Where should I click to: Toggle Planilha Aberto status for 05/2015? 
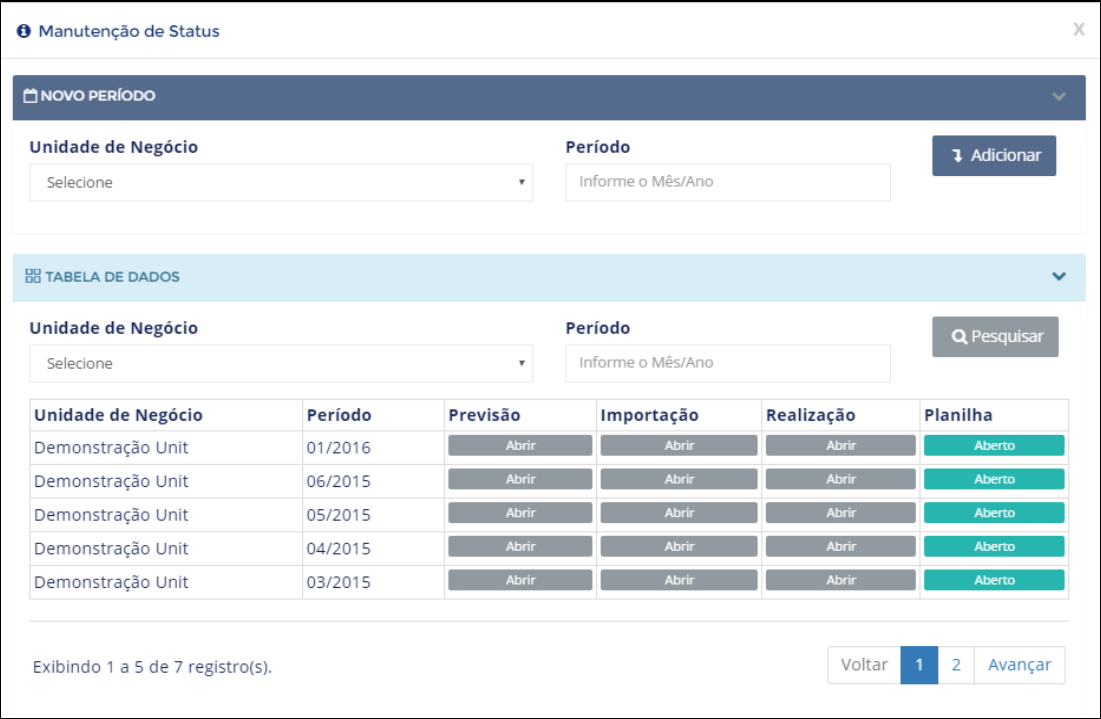pos(994,513)
